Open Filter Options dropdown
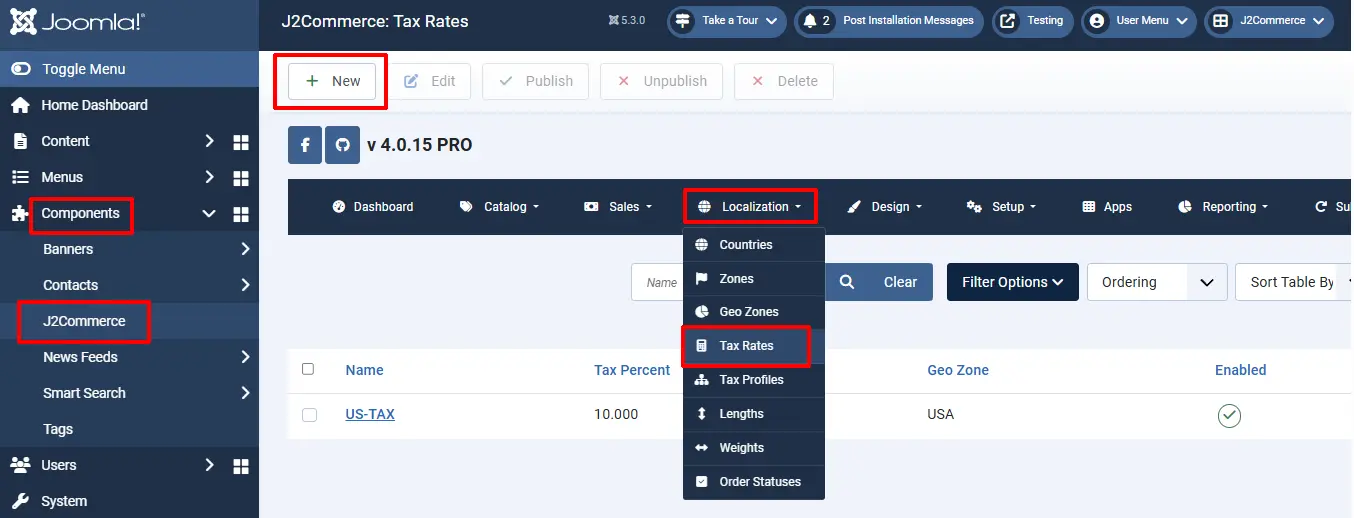The height and width of the screenshot is (518, 1354). point(1012,282)
